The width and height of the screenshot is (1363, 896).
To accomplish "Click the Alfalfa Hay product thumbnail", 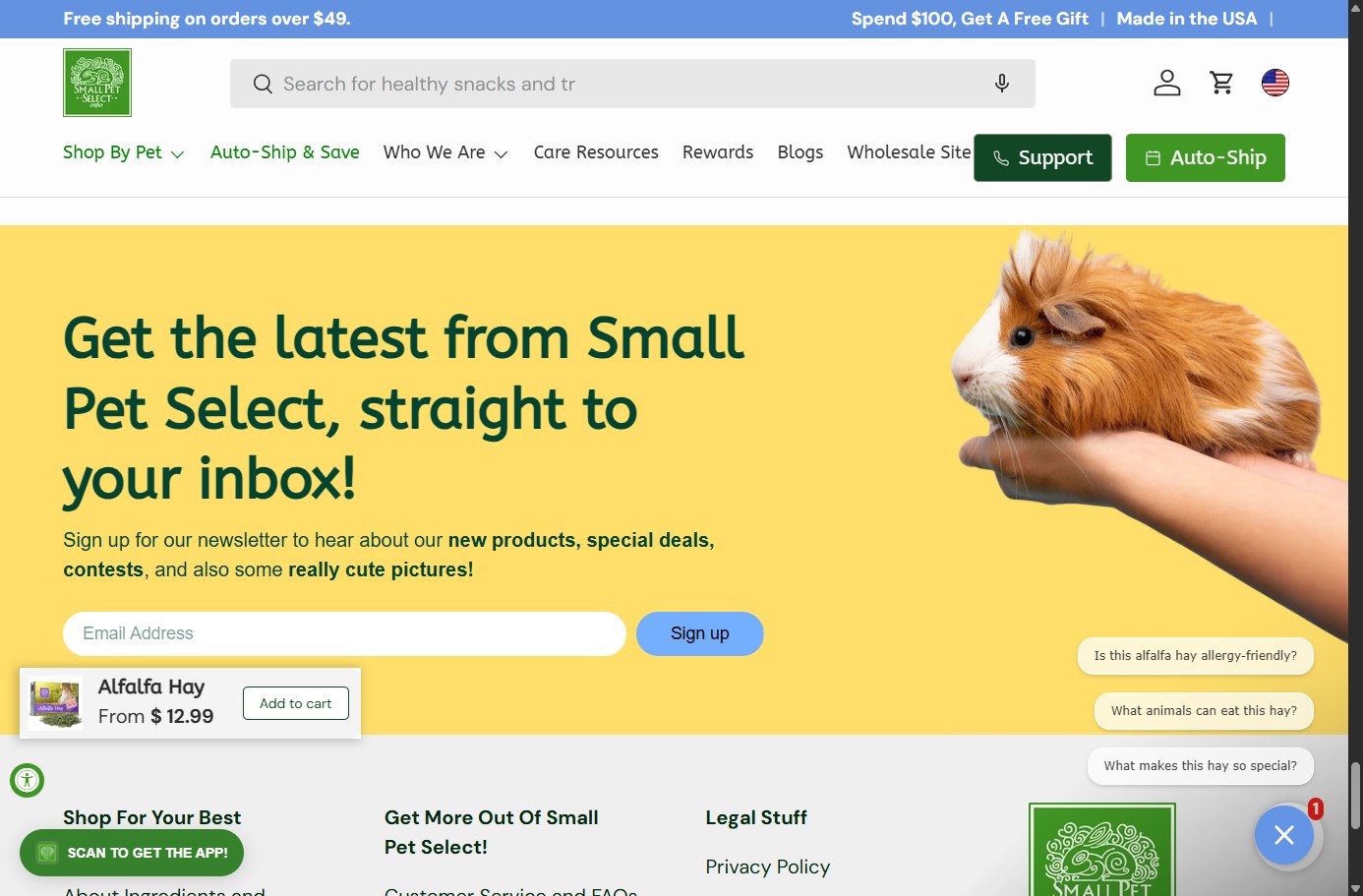I will pos(55,703).
